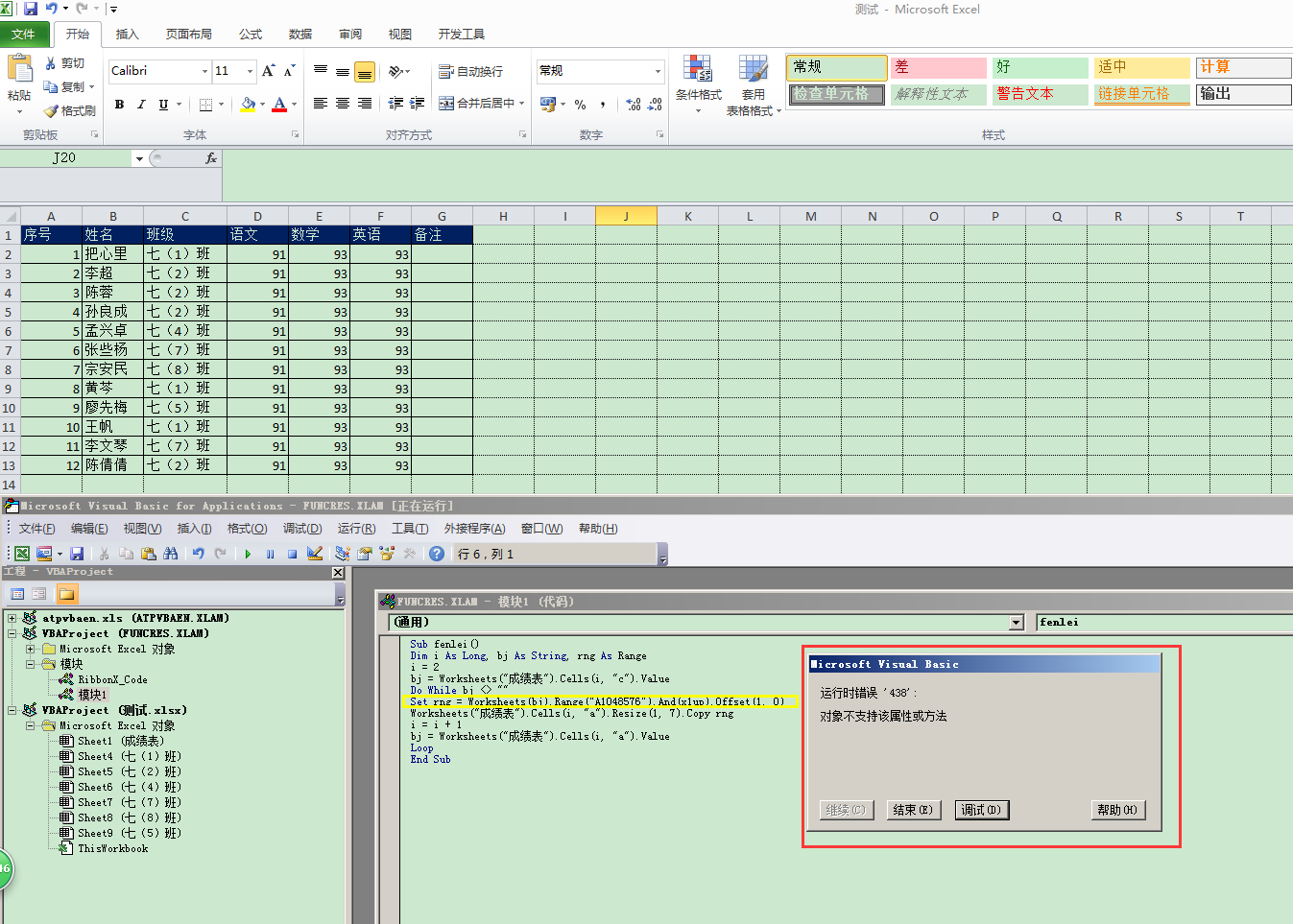This screenshot has height=924, width=1293.
Task: Click the Insert UserForm icon in VBA toolbar
Action: [44, 554]
